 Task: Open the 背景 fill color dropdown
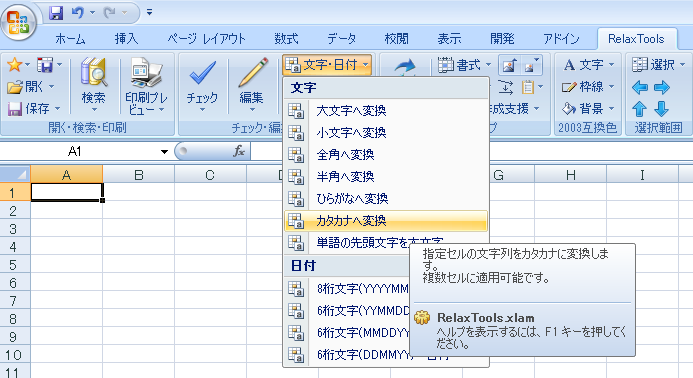click(588, 108)
